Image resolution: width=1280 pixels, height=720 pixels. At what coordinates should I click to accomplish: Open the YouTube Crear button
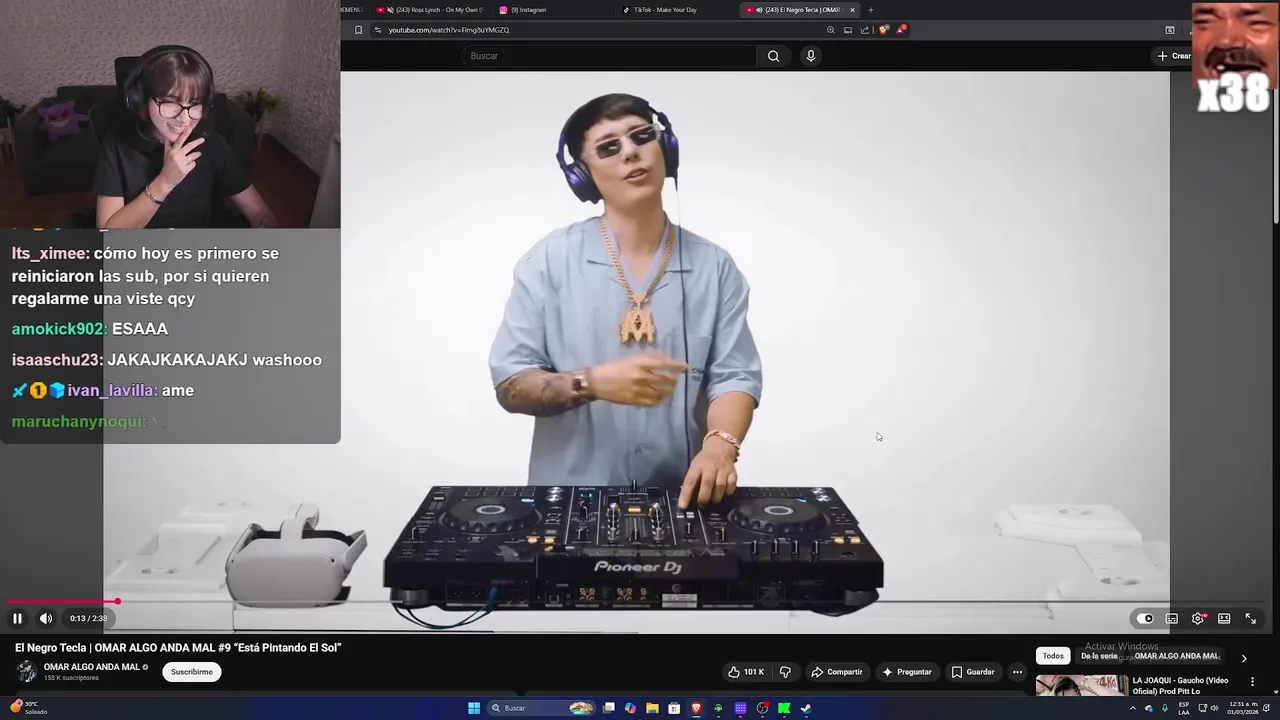[1174, 56]
